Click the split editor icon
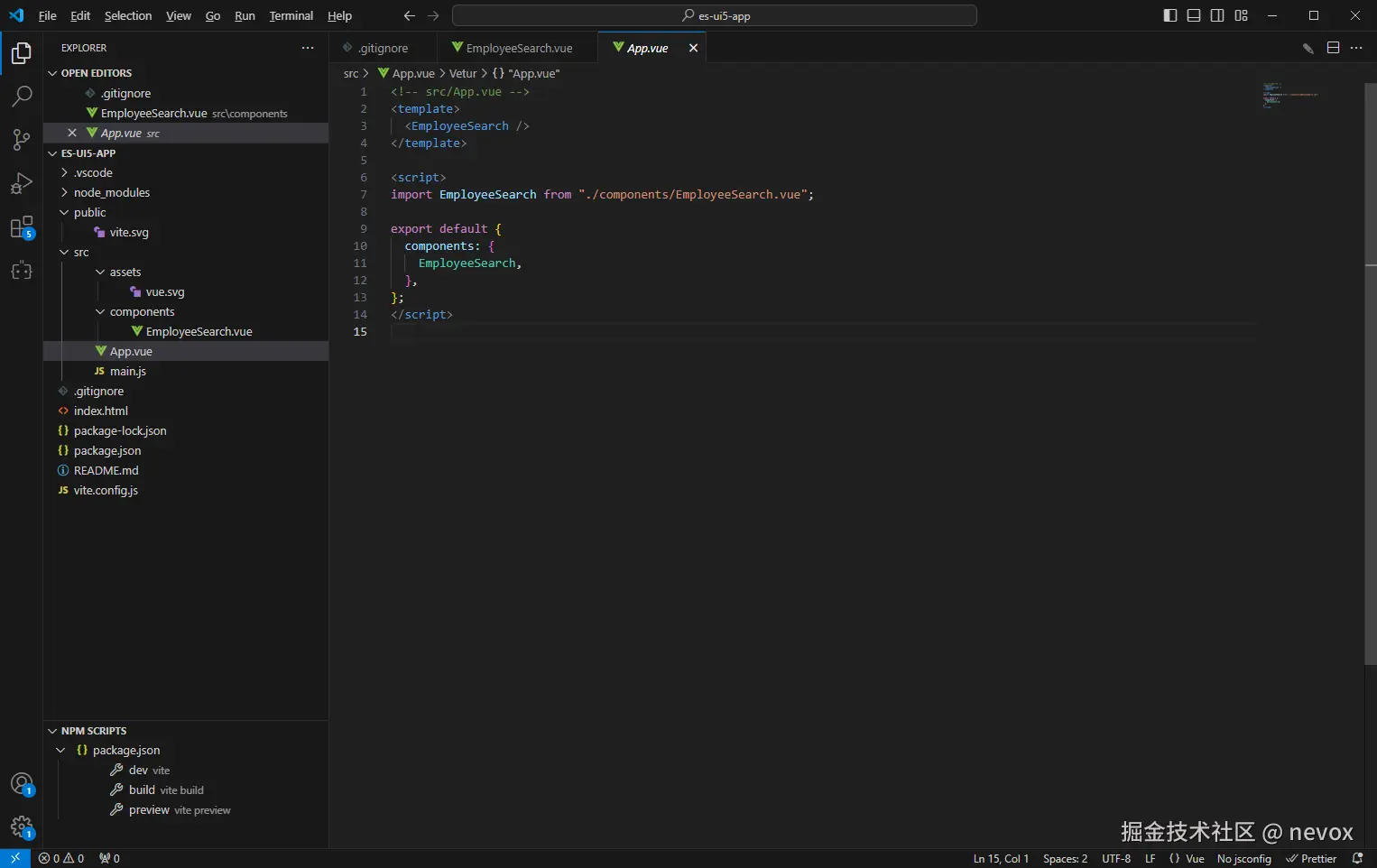This screenshot has height=868, width=1377. tap(1333, 48)
